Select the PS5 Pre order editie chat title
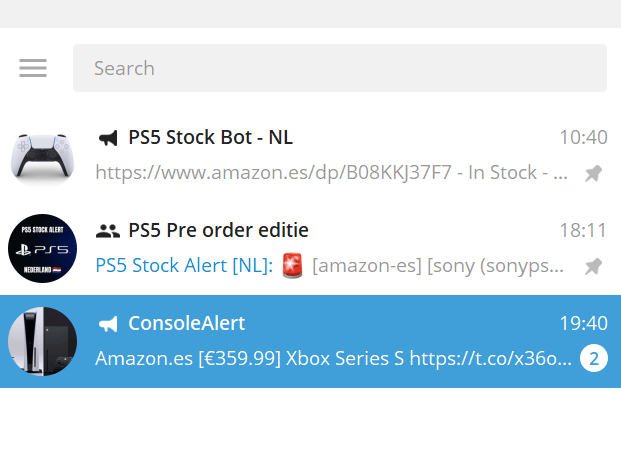621x468 pixels. click(x=218, y=231)
